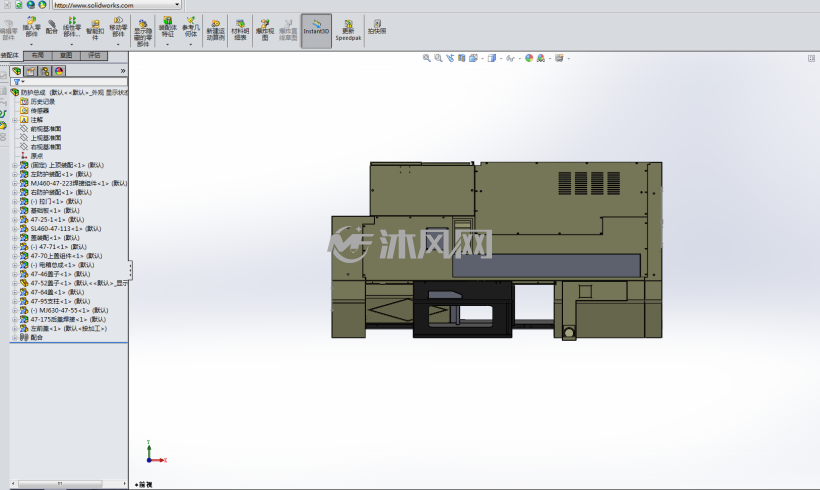Open Display Style cube icon
Viewport: 820px width, 490px height.
pyautogui.click(x=492, y=58)
